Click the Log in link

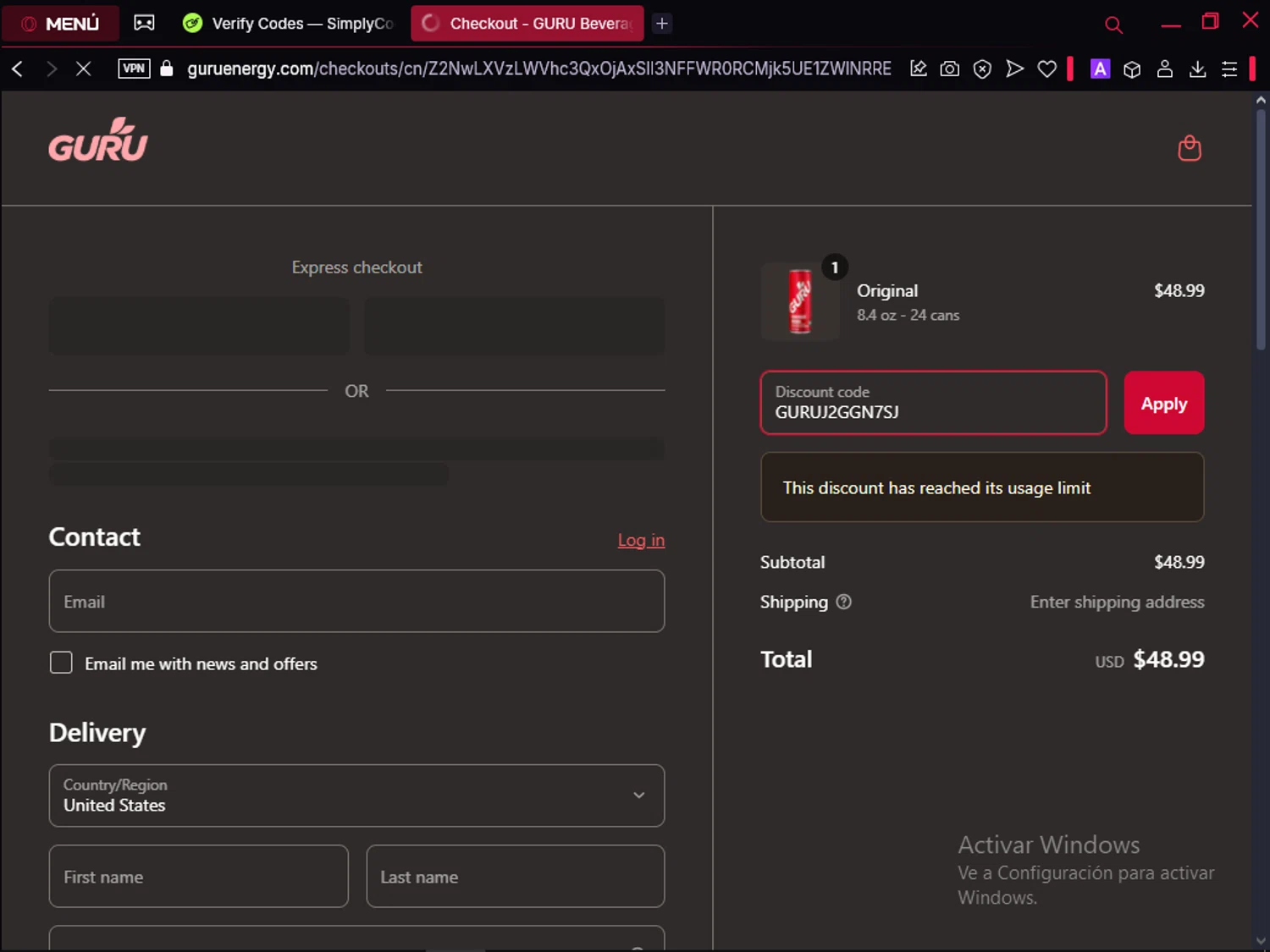[641, 540]
